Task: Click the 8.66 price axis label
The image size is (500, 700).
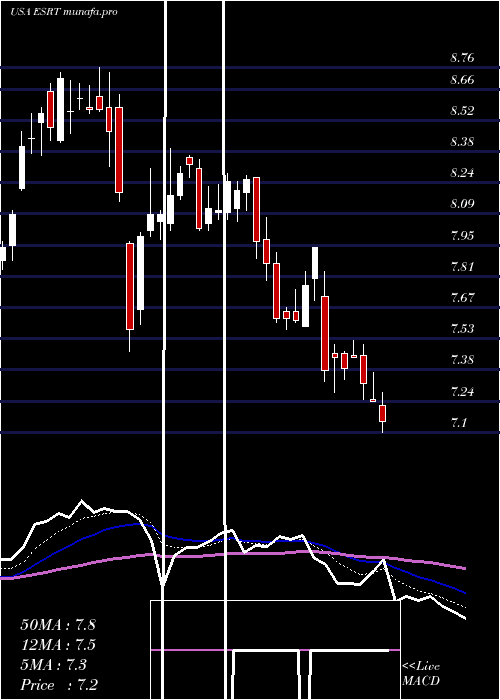Action: coord(462,80)
